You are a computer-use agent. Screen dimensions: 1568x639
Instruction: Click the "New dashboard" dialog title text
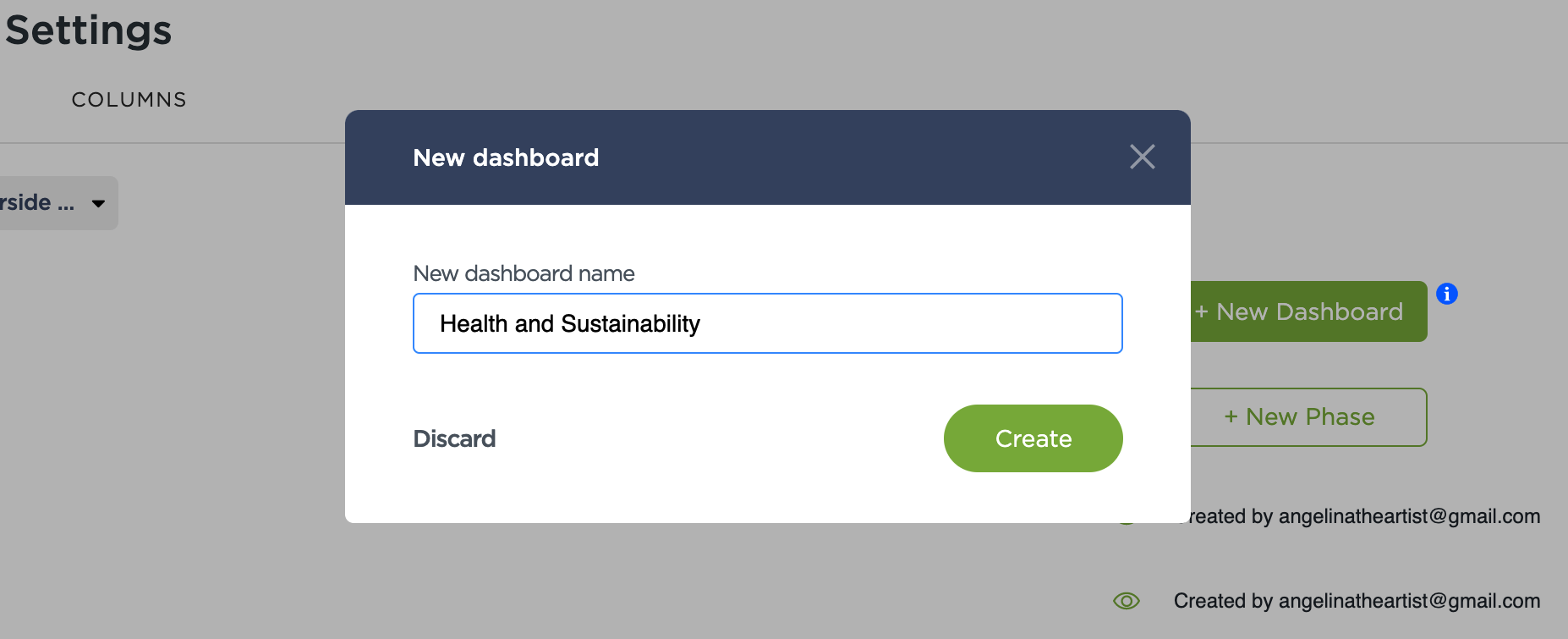(x=506, y=157)
